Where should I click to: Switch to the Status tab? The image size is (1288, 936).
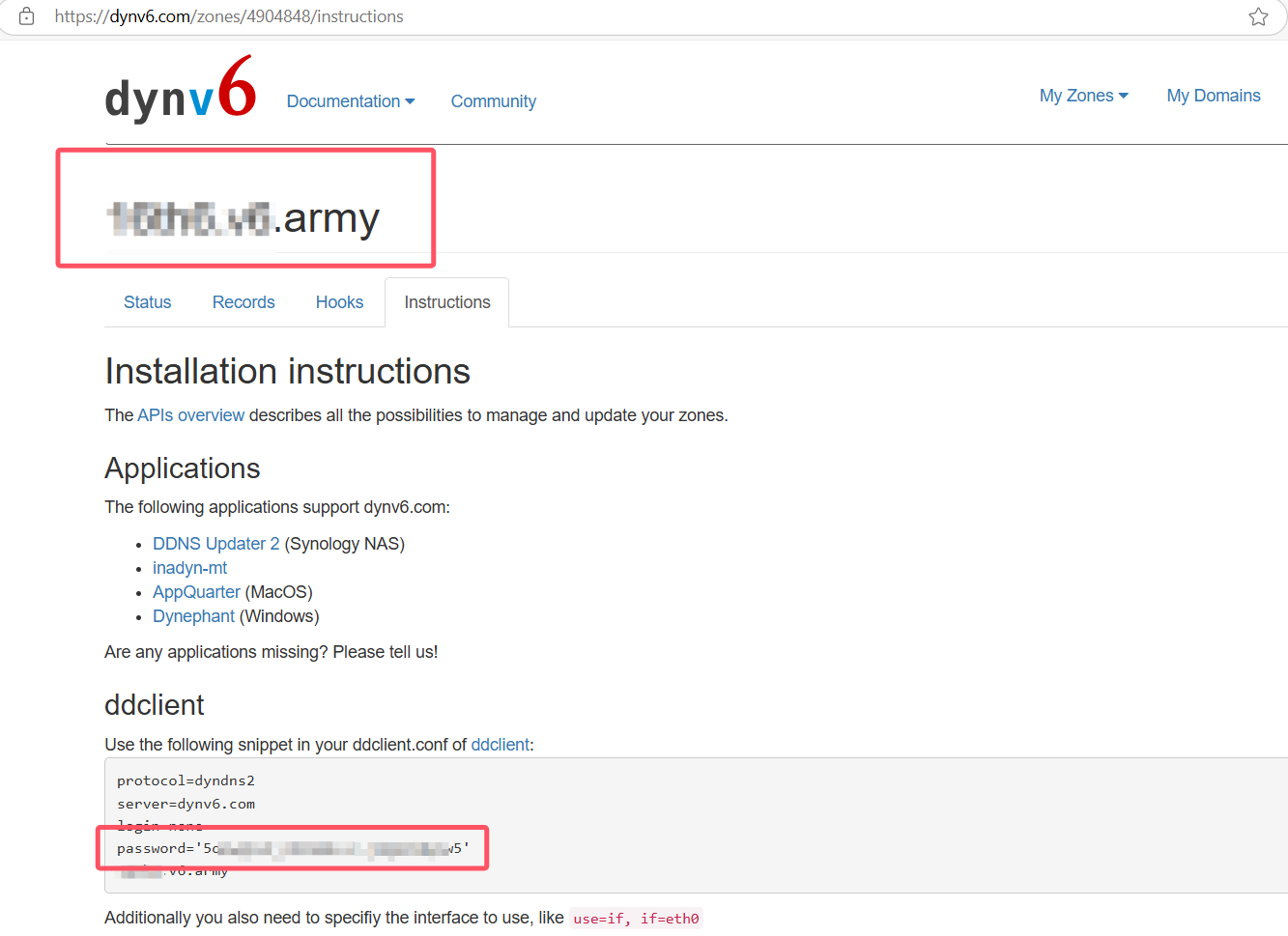[147, 302]
